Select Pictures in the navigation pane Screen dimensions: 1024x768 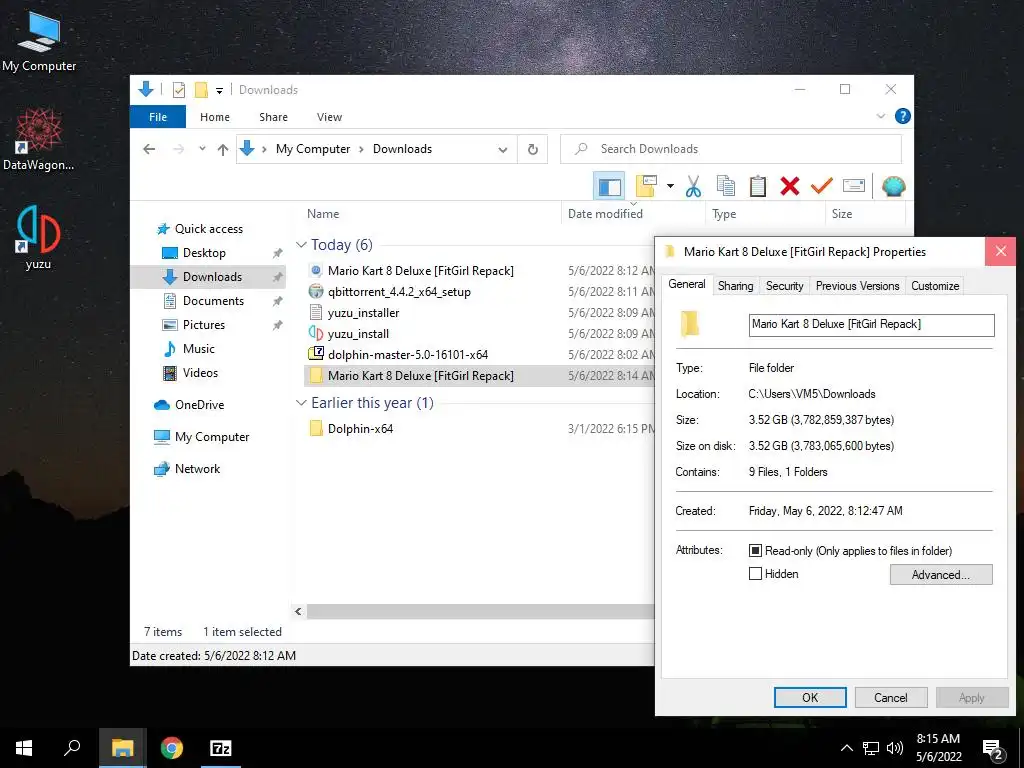coord(203,325)
